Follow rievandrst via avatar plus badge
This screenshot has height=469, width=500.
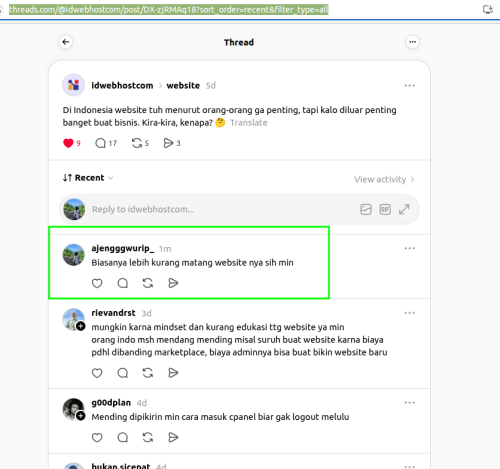click(x=81, y=326)
